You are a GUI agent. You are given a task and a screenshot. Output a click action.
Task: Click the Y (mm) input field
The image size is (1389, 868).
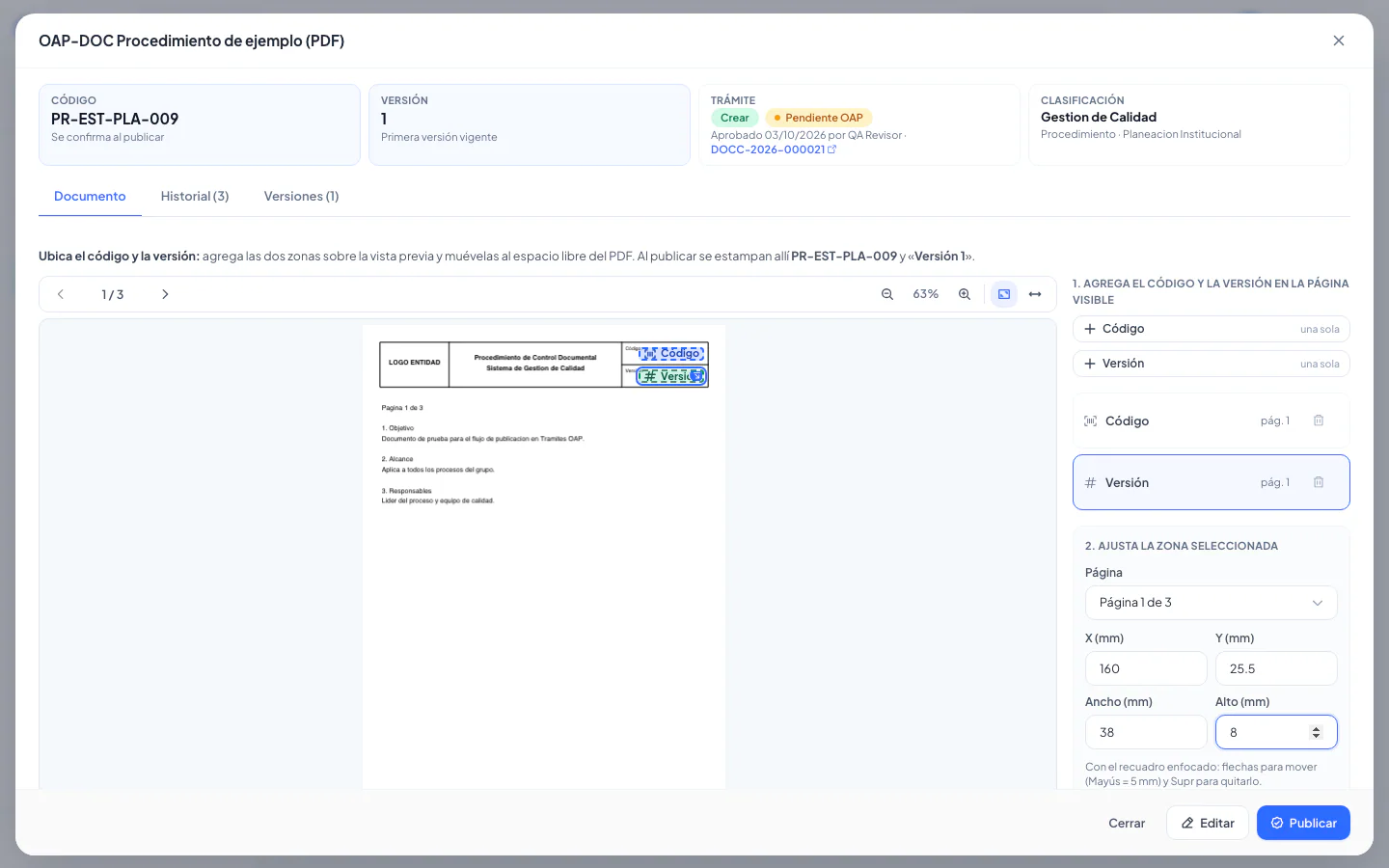click(x=1276, y=668)
